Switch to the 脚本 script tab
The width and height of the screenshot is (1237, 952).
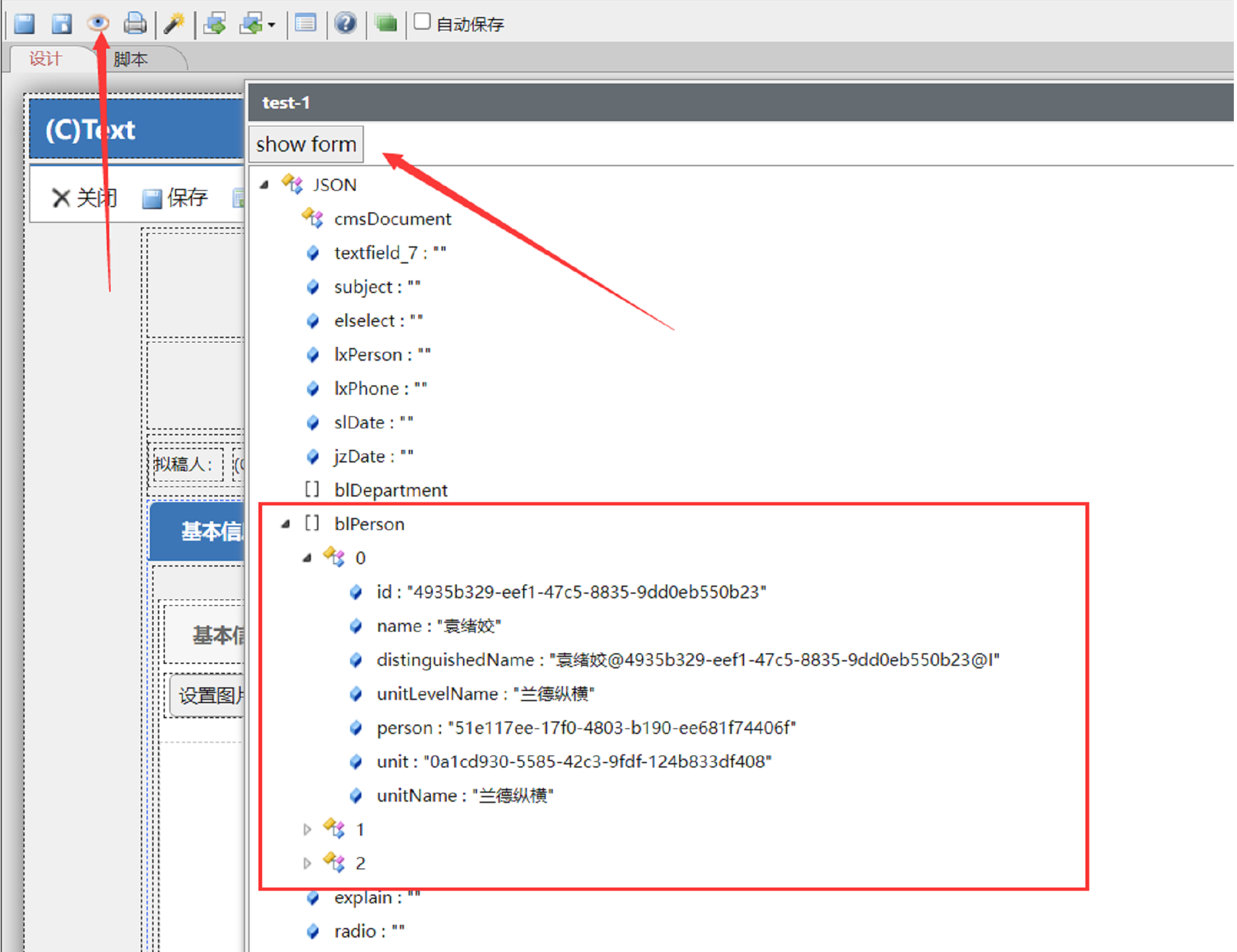click(x=130, y=59)
